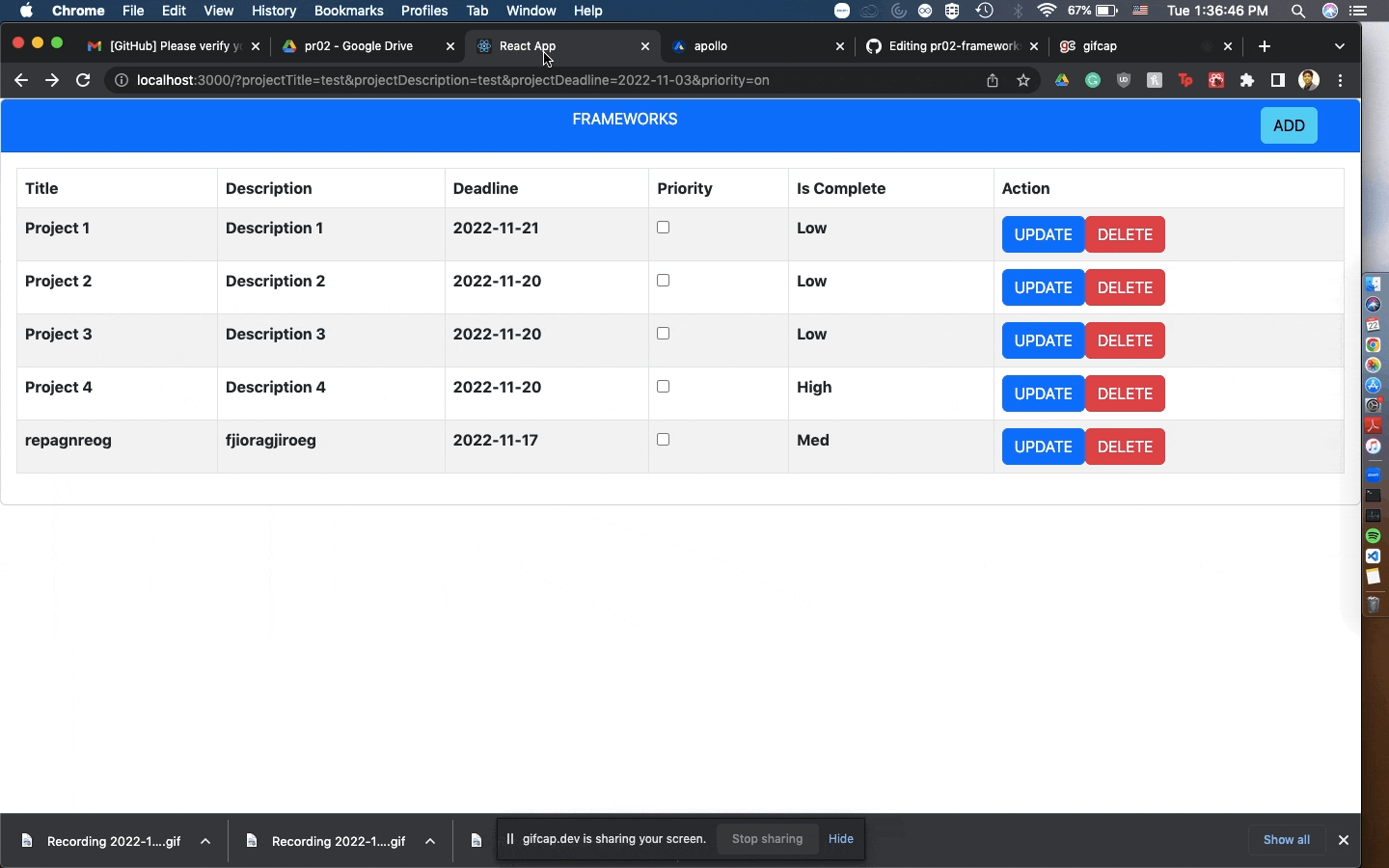This screenshot has height=868, width=1389.
Task: Click the Extensions puzzle piece icon
Action: [1246, 81]
